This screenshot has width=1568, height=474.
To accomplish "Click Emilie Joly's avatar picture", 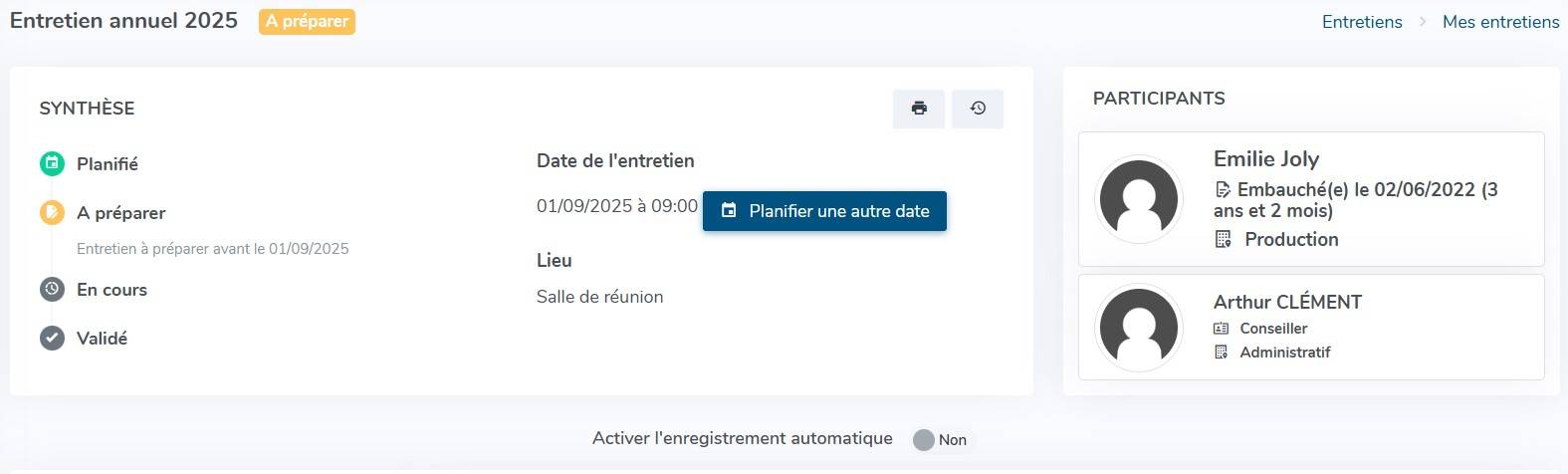I will [x=1139, y=199].
